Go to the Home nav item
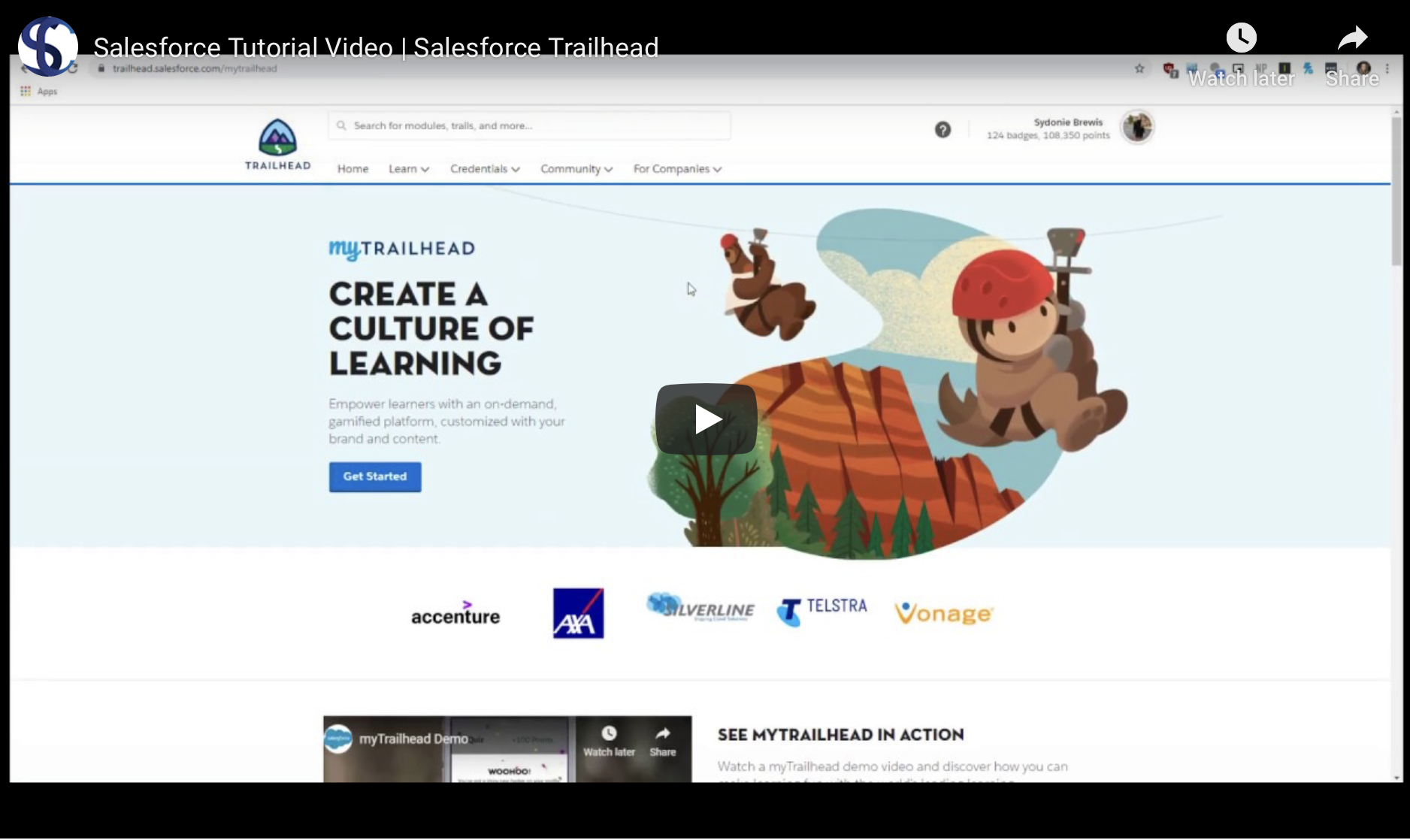1410x840 pixels. tap(352, 169)
